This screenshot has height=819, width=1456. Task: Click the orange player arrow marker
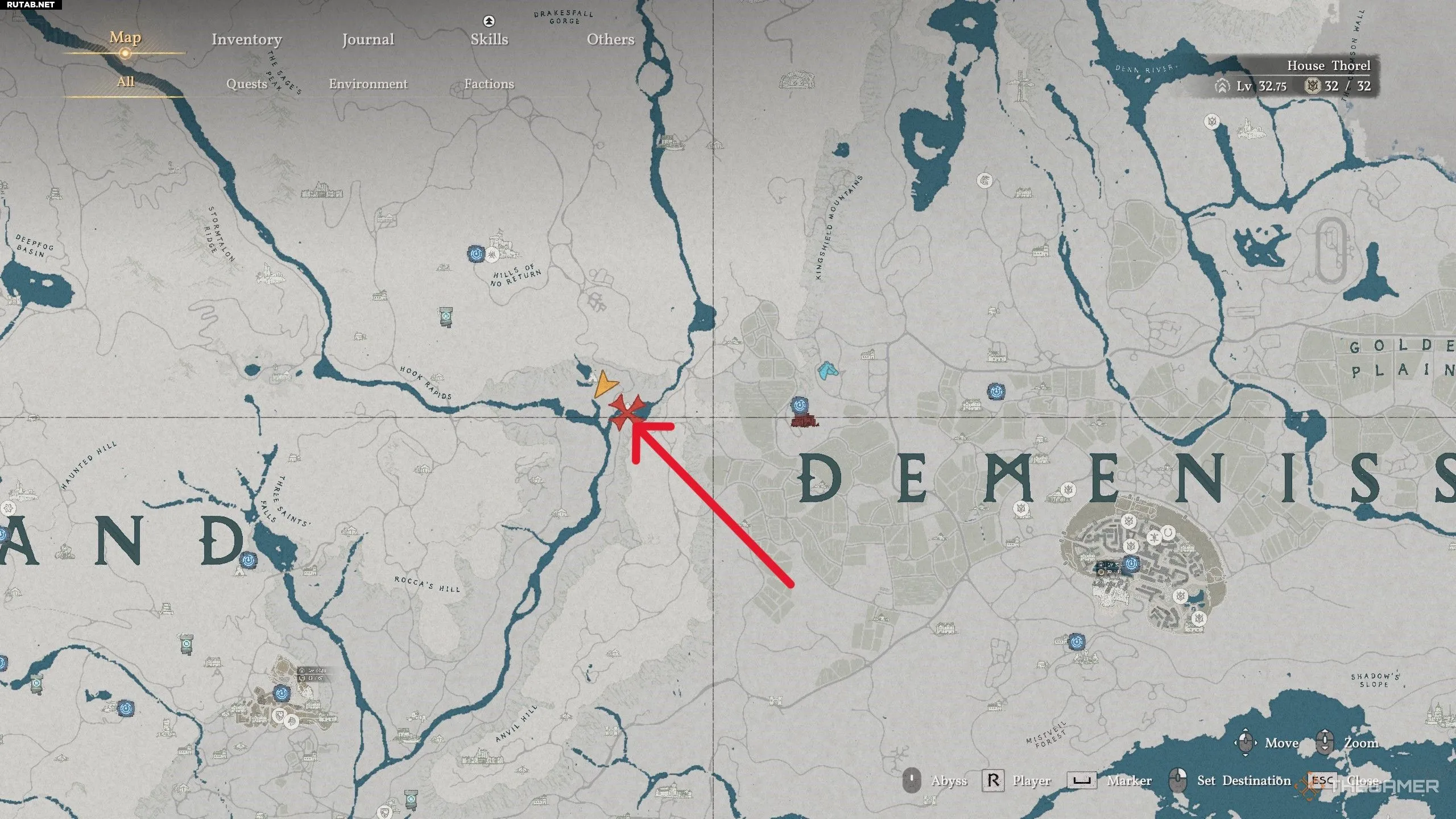tap(605, 384)
